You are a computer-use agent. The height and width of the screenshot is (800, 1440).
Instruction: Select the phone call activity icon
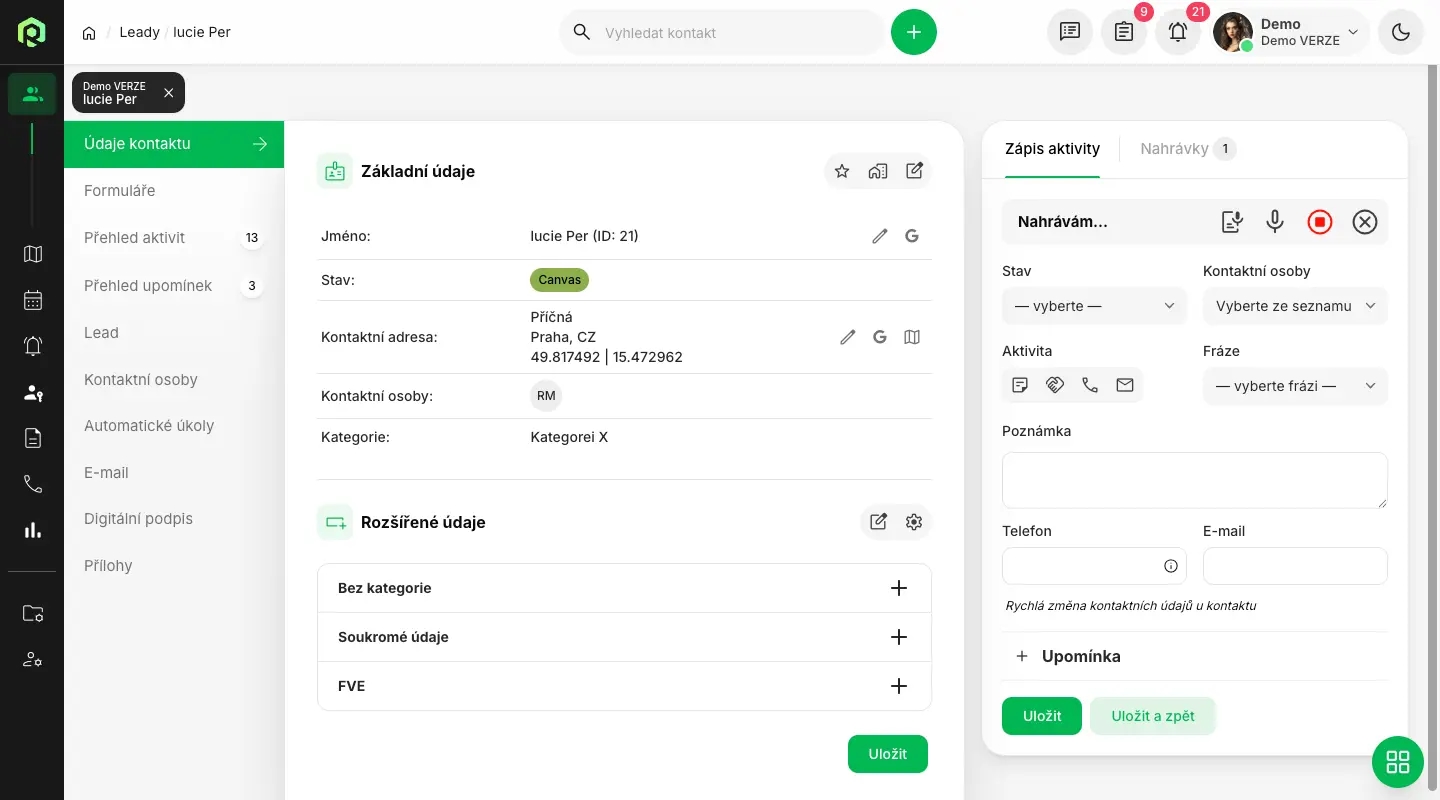pos(1090,385)
